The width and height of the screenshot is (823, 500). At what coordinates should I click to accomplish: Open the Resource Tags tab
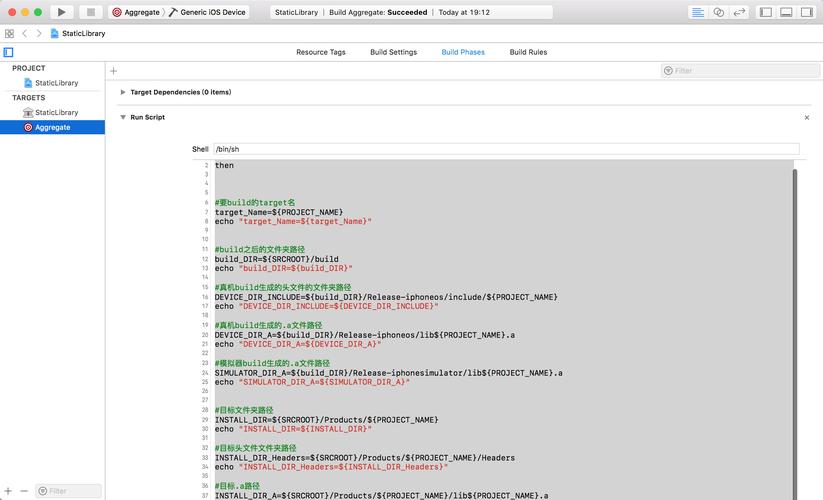(321, 52)
